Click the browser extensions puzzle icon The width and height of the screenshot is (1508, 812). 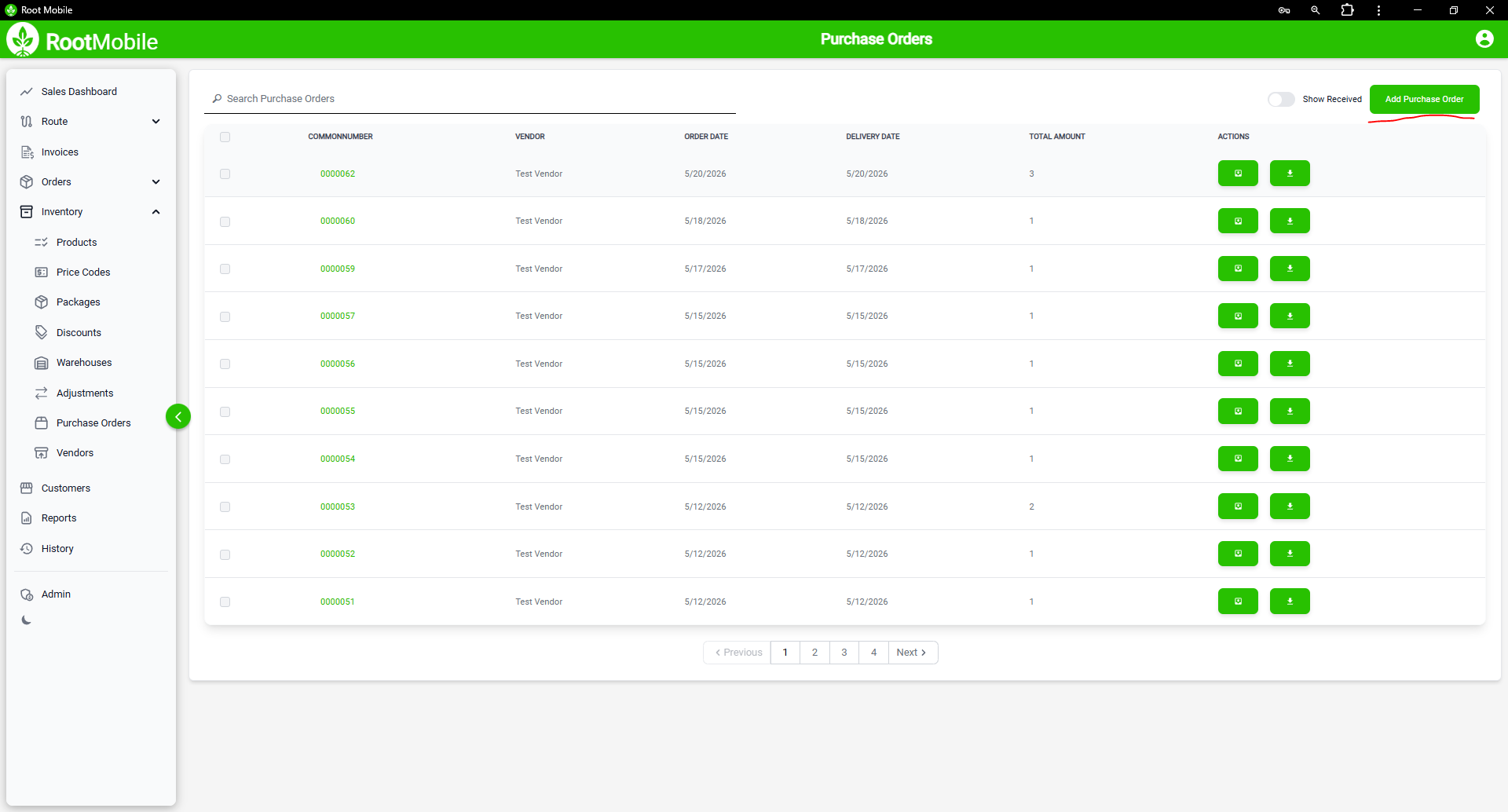[1347, 10]
